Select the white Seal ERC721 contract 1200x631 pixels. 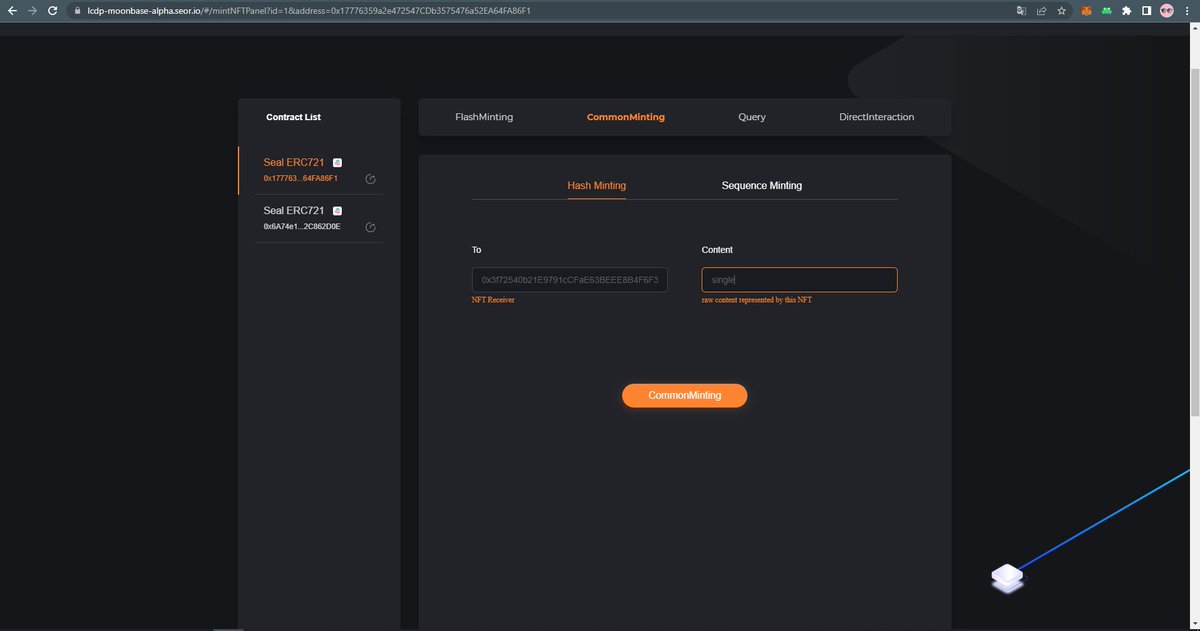coord(294,211)
